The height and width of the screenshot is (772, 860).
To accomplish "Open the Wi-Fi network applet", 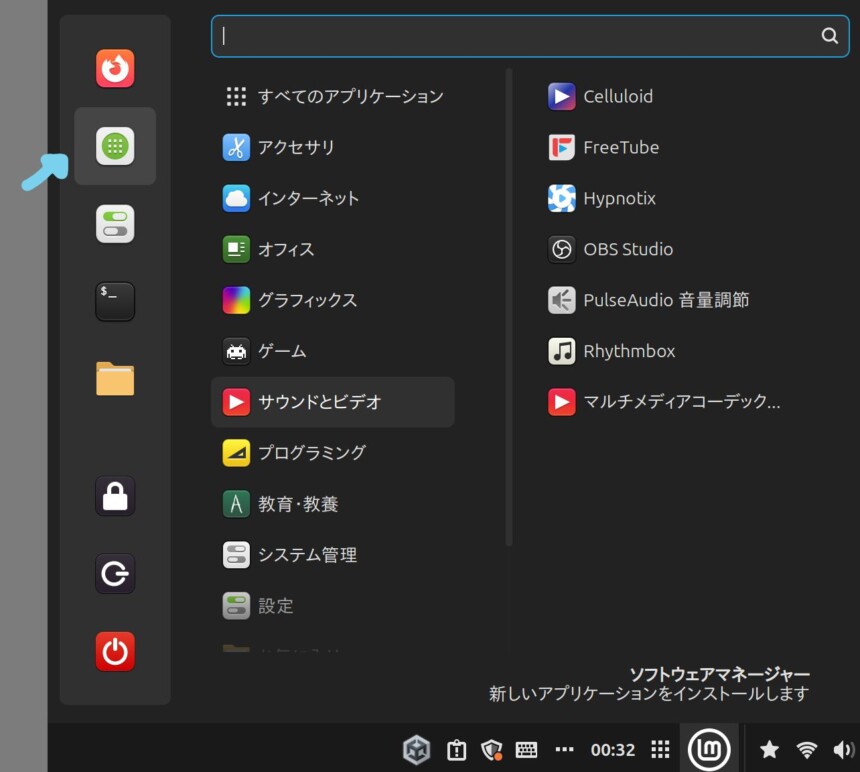I will [806, 750].
